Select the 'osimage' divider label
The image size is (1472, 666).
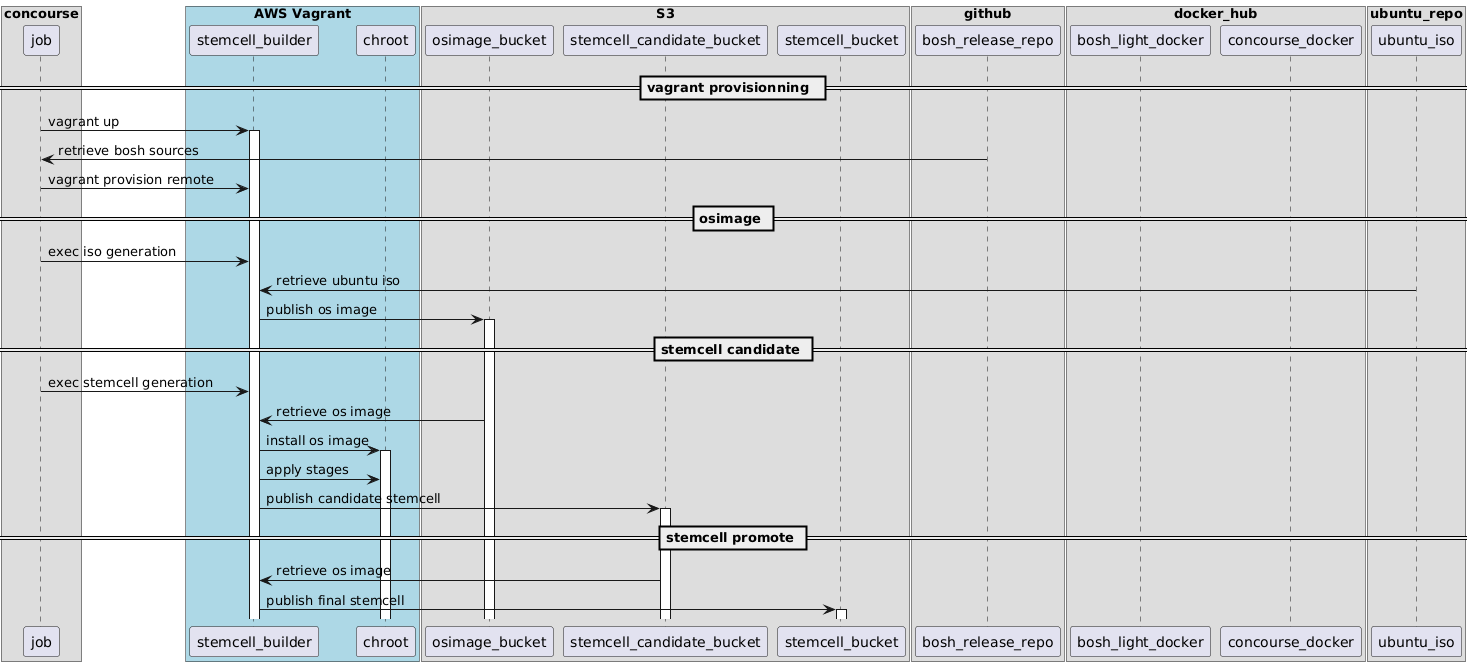click(x=733, y=219)
